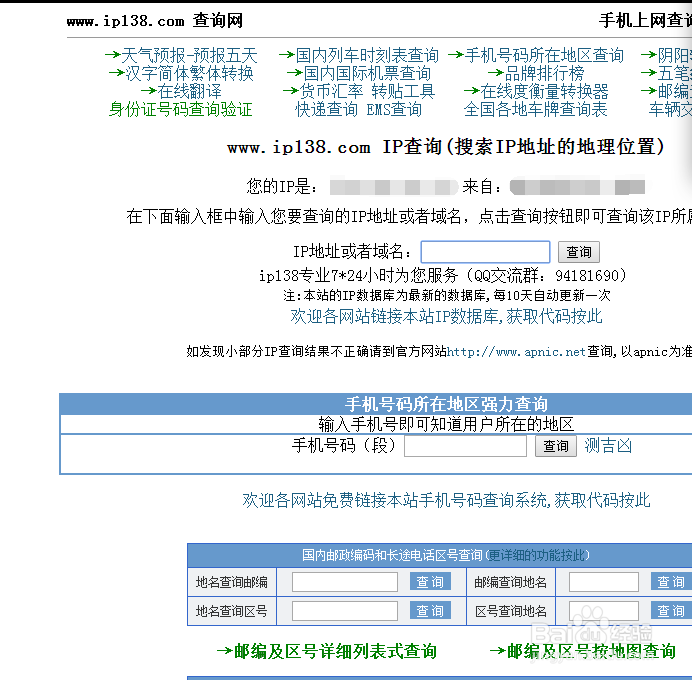The image size is (692, 680).
Task: Open 国内列车时刻表查询 link
Action: pos(367,56)
